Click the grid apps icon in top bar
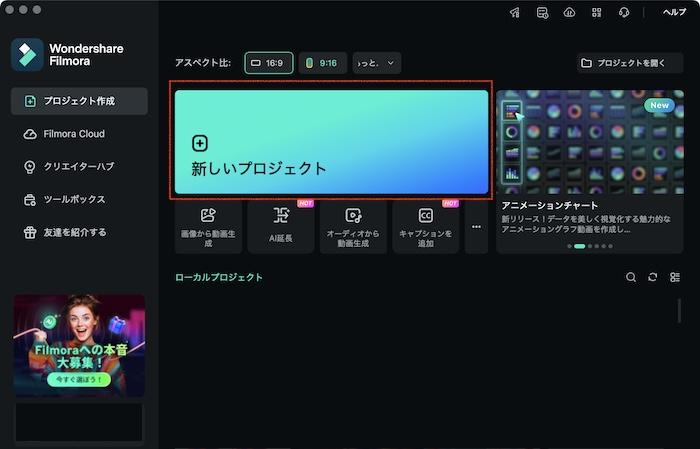Image resolution: width=700 pixels, height=449 pixels. [596, 12]
